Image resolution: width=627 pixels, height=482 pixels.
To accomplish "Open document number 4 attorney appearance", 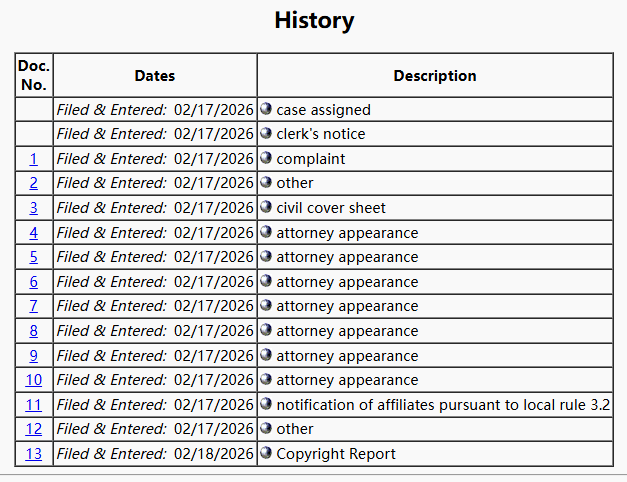I will (x=34, y=233).
